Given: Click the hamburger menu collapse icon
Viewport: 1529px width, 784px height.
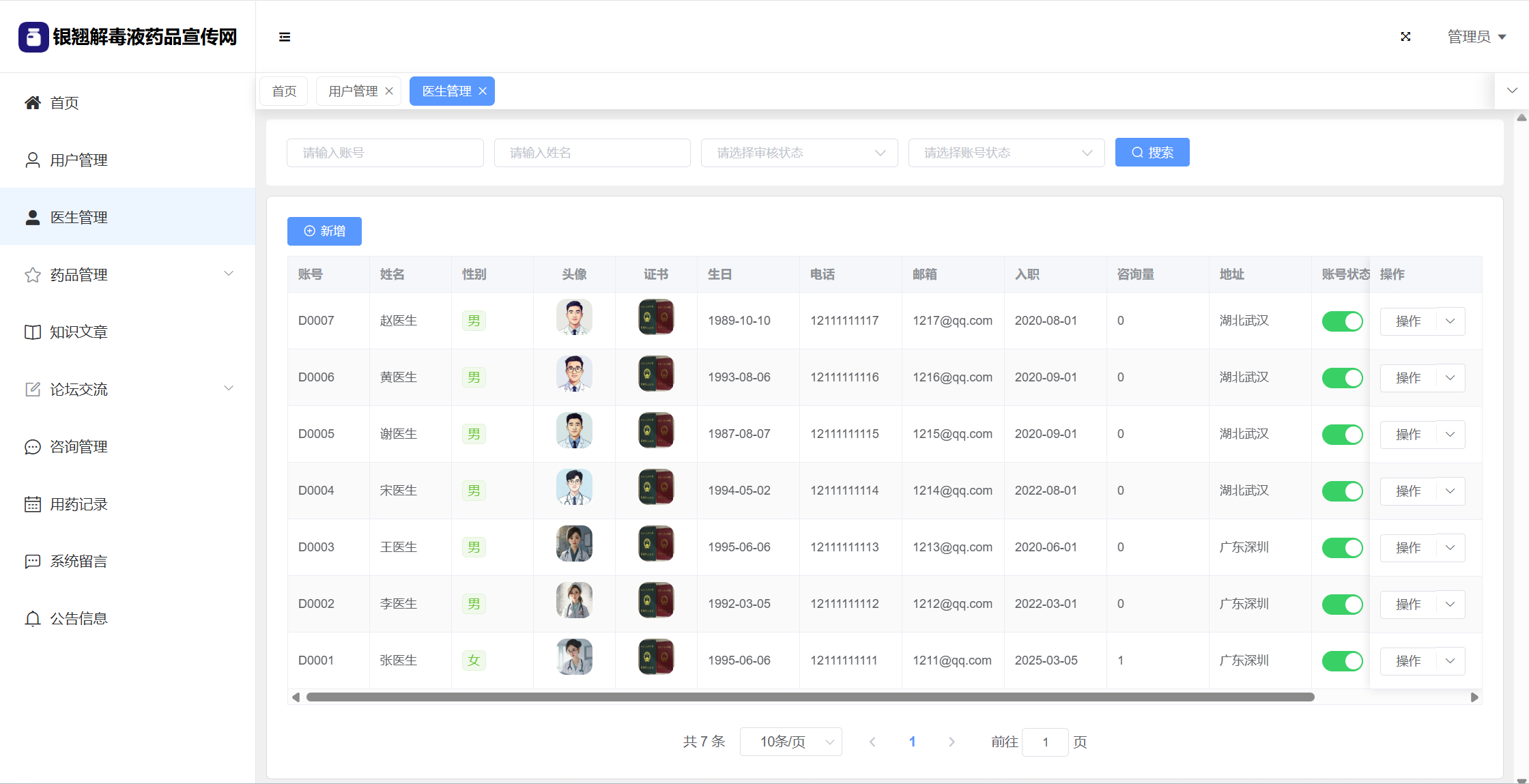Looking at the screenshot, I should (x=285, y=37).
